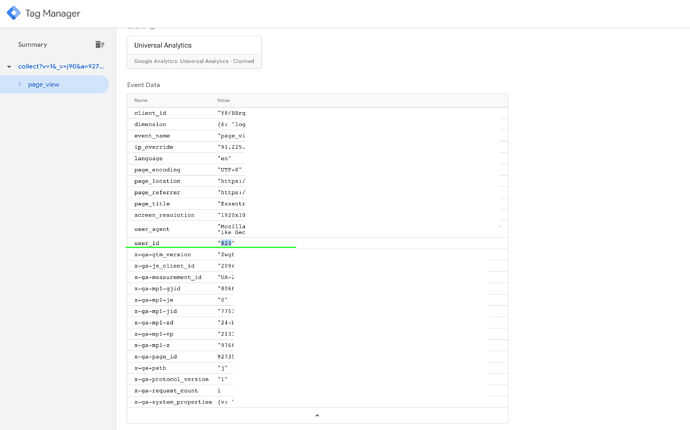Select the user_agent row name
690x430 pixels.
[152, 229]
